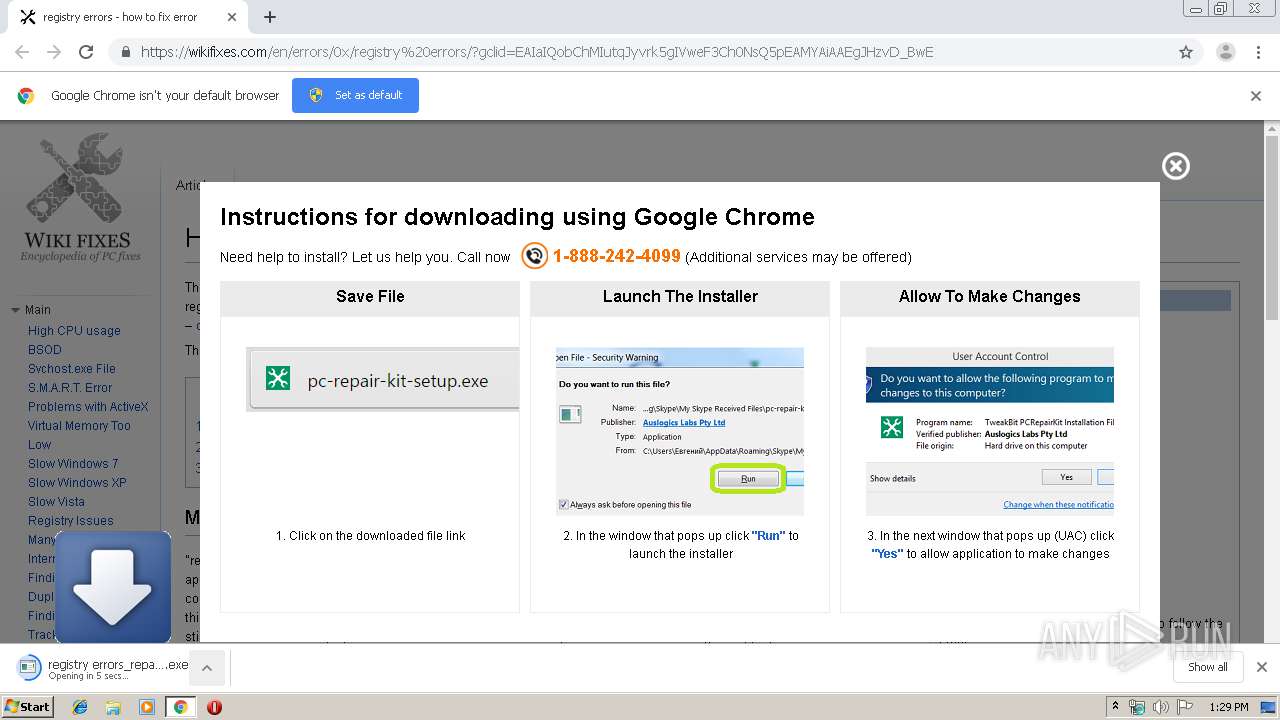
Task: Select the registry errors browser tab
Action: coord(129,17)
